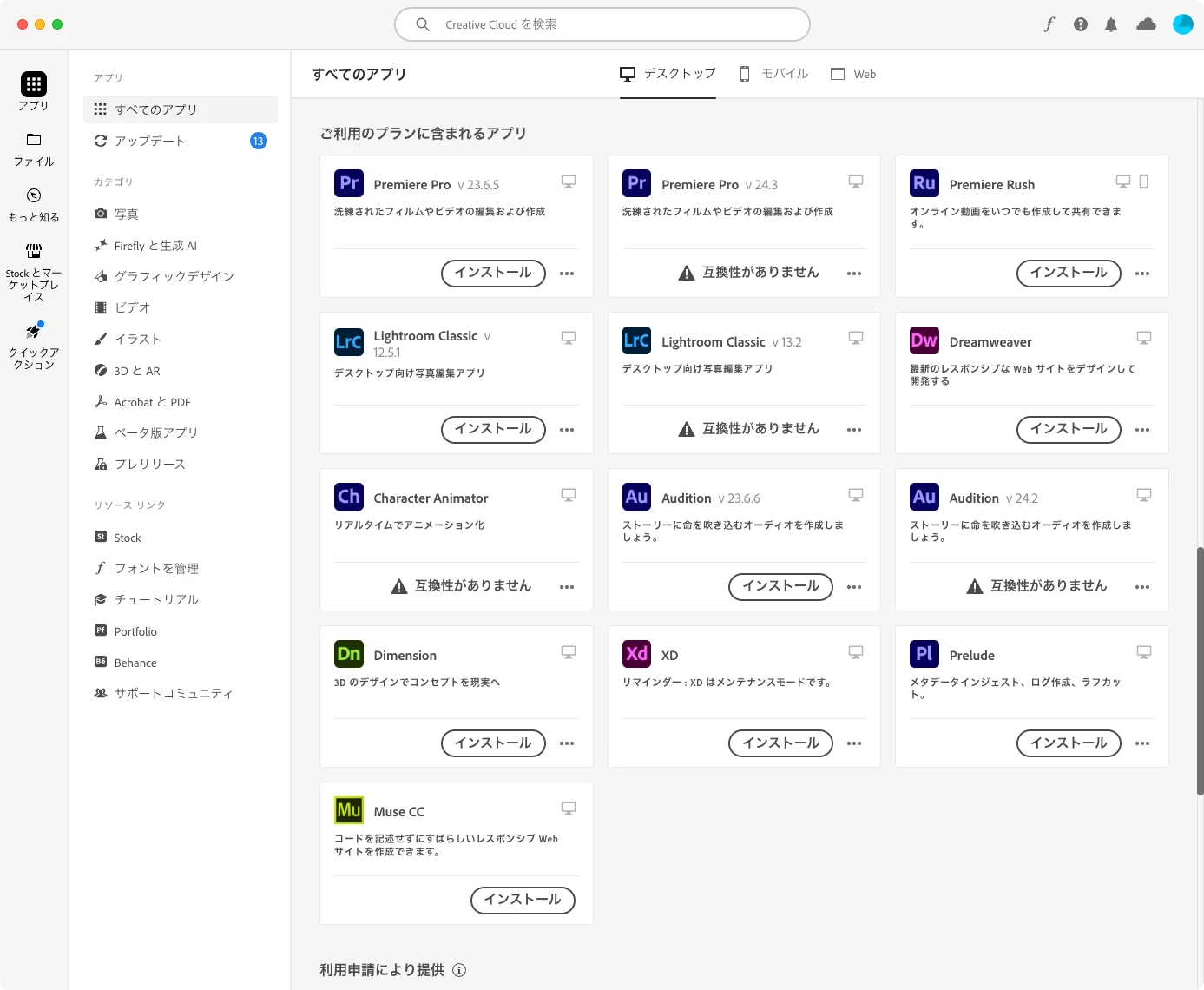Screen dimensions: 1204x990
Task: Open the Portfolio resource link
Action: click(181, 631)
